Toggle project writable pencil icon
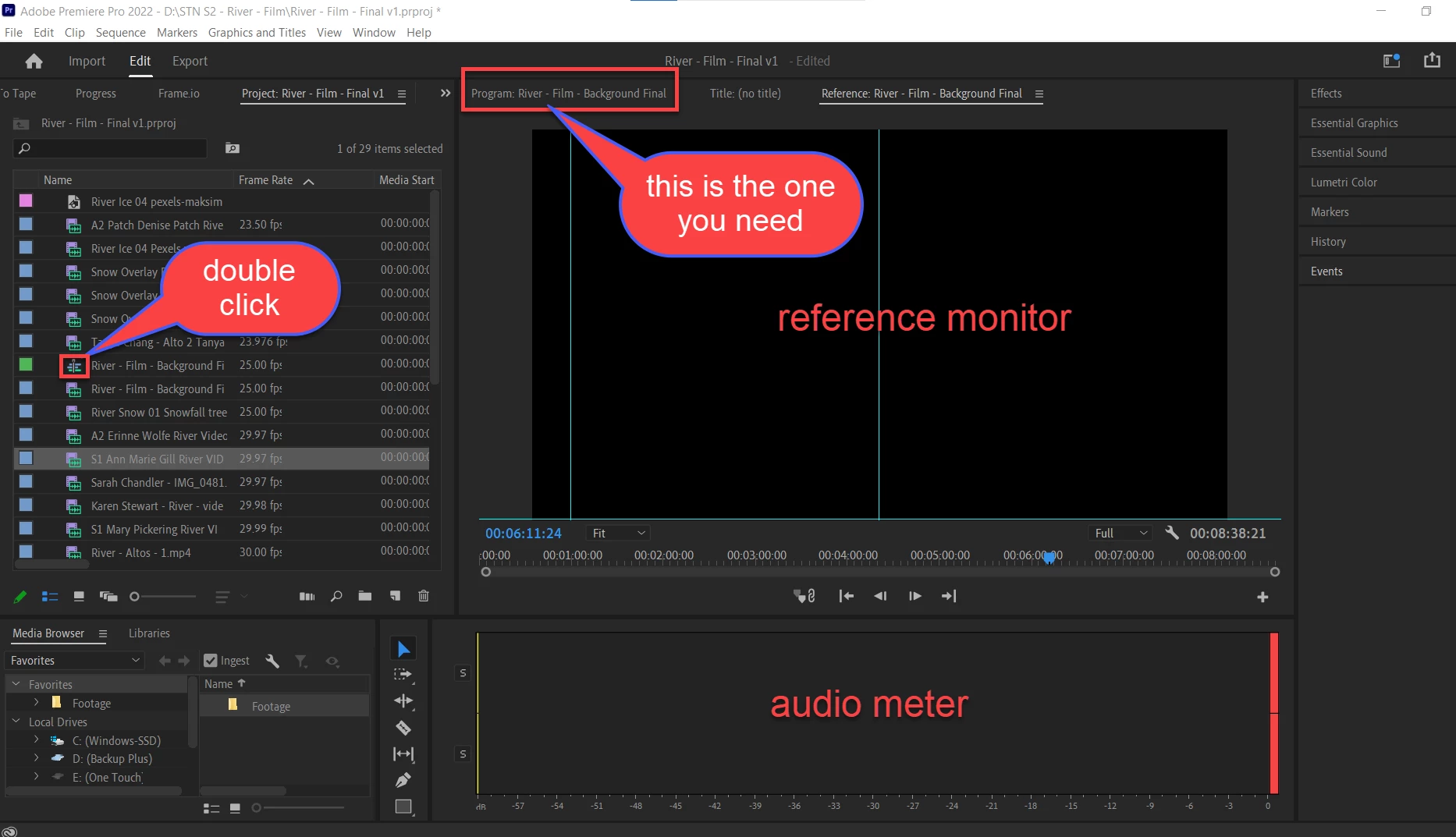1456x837 pixels. 20,596
